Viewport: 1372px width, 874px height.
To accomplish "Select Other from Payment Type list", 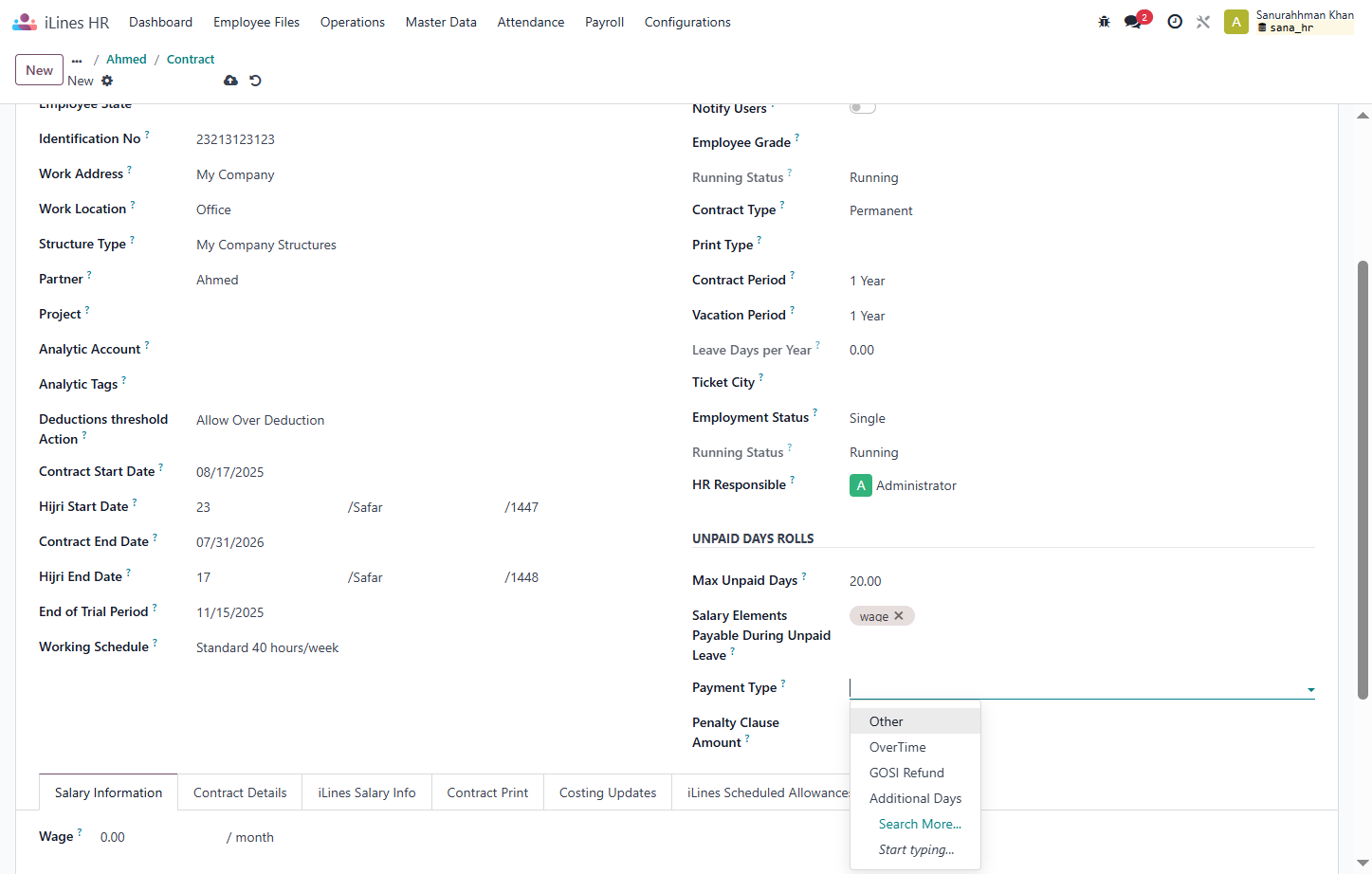I will click(915, 721).
